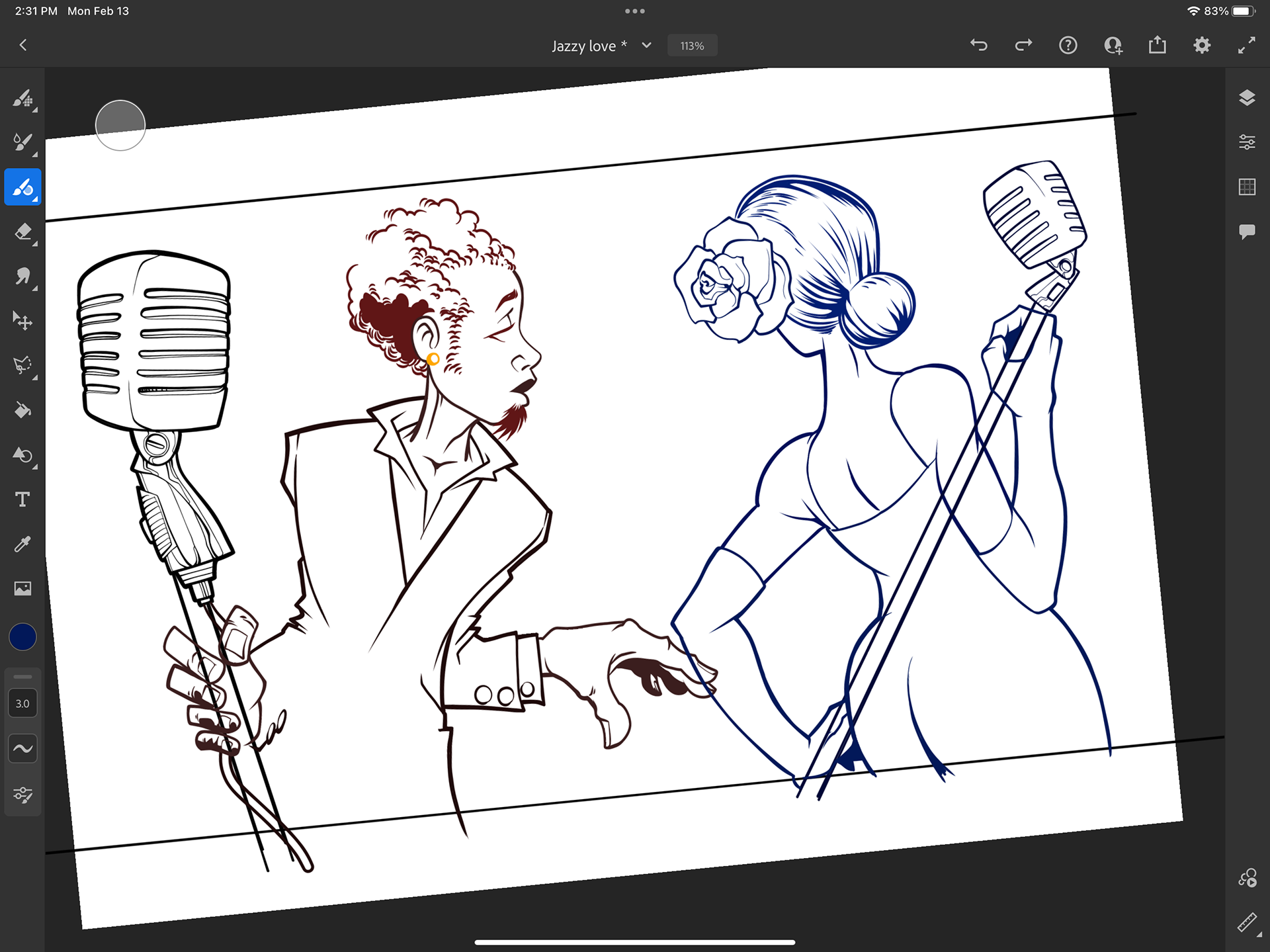Show the Layers panel
Viewport: 1270px width, 952px height.
1247,98
